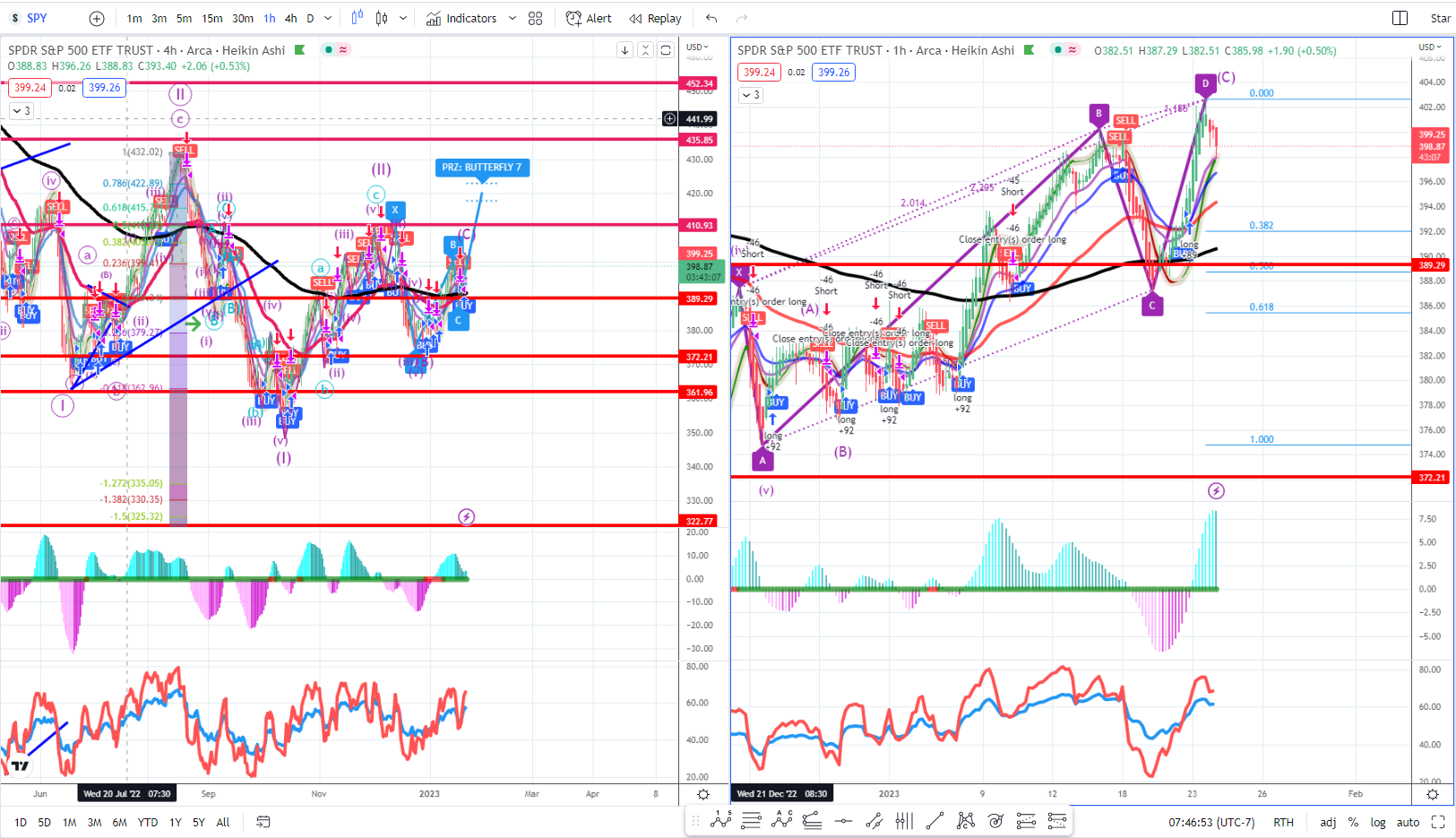Select the last favorites toolbar Fib tool

coord(1056,820)
